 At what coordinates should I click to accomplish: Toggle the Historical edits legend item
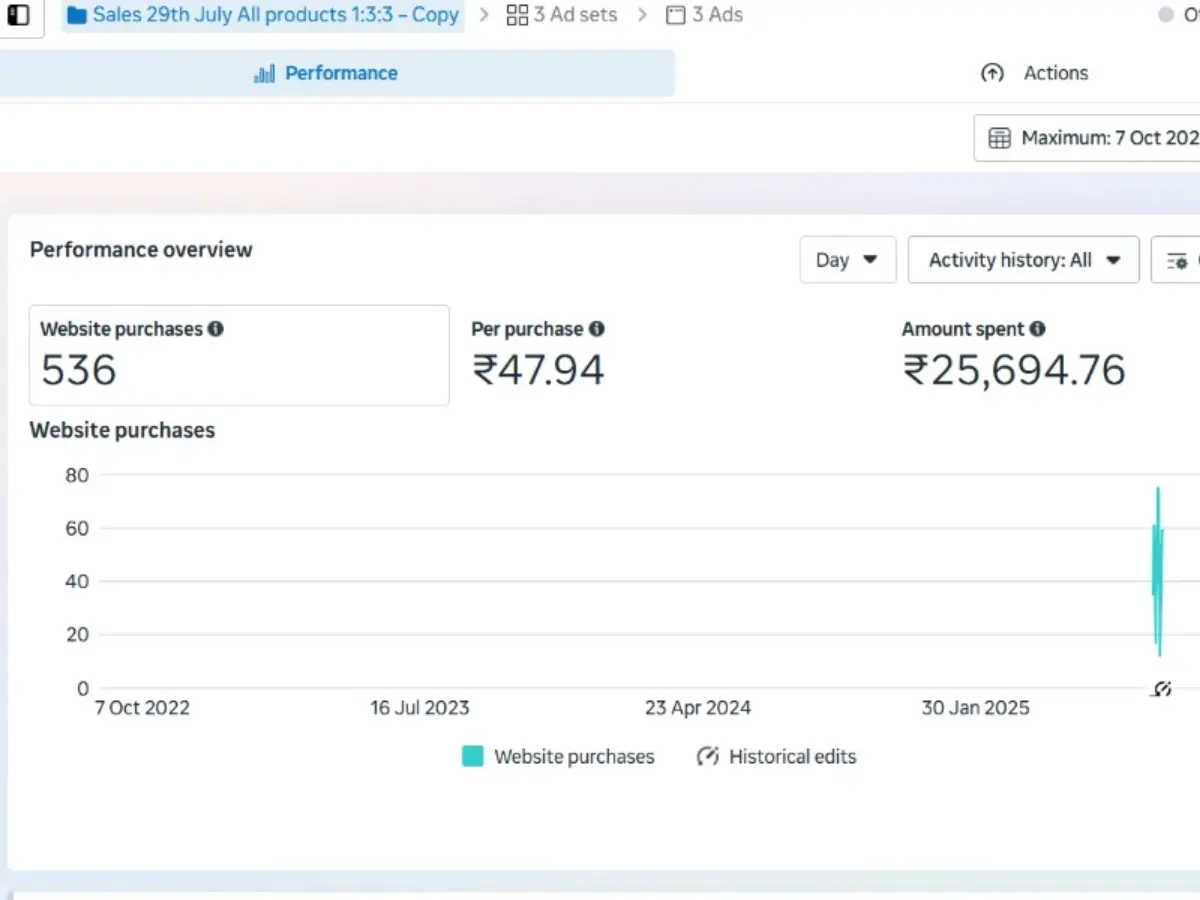(777, 757)
